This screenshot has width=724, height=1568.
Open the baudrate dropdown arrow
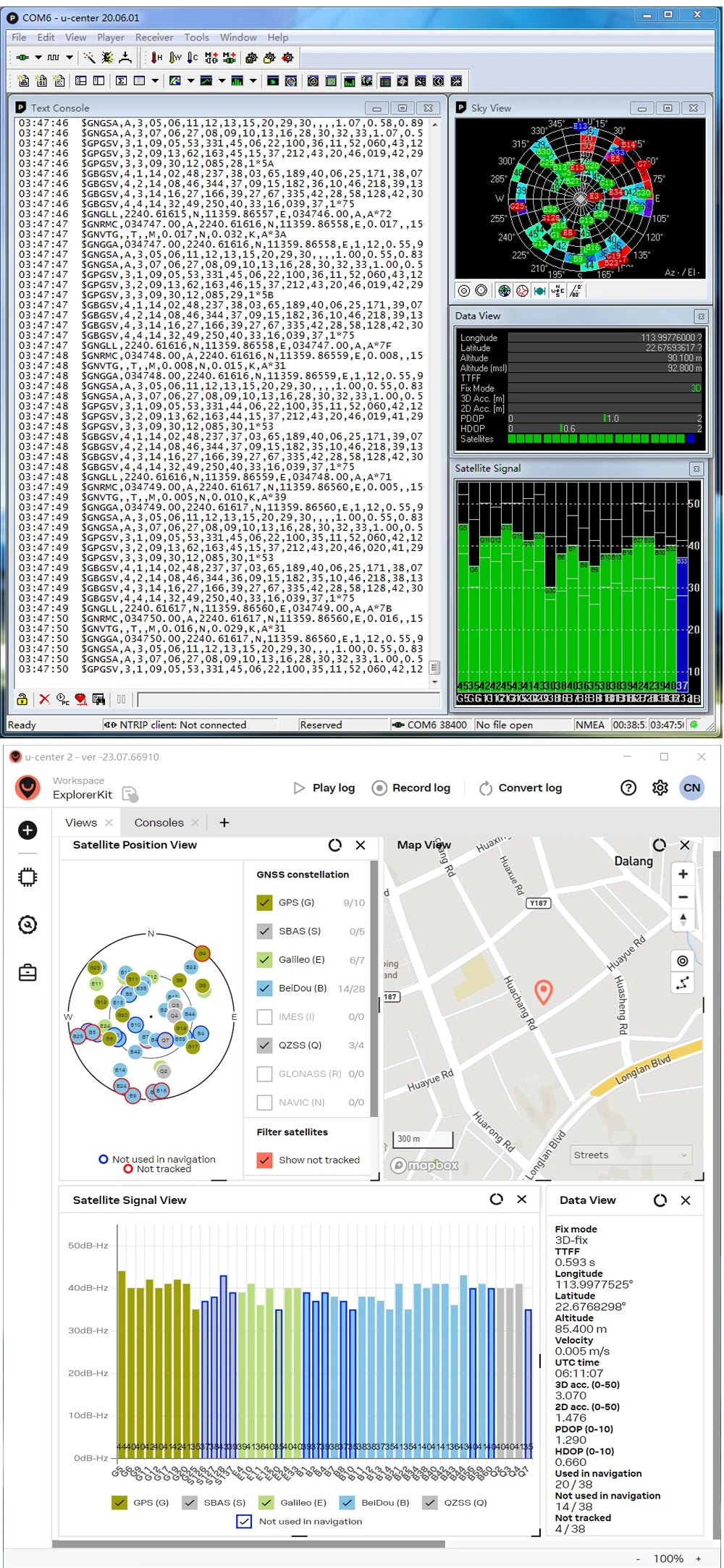(69, 57)
